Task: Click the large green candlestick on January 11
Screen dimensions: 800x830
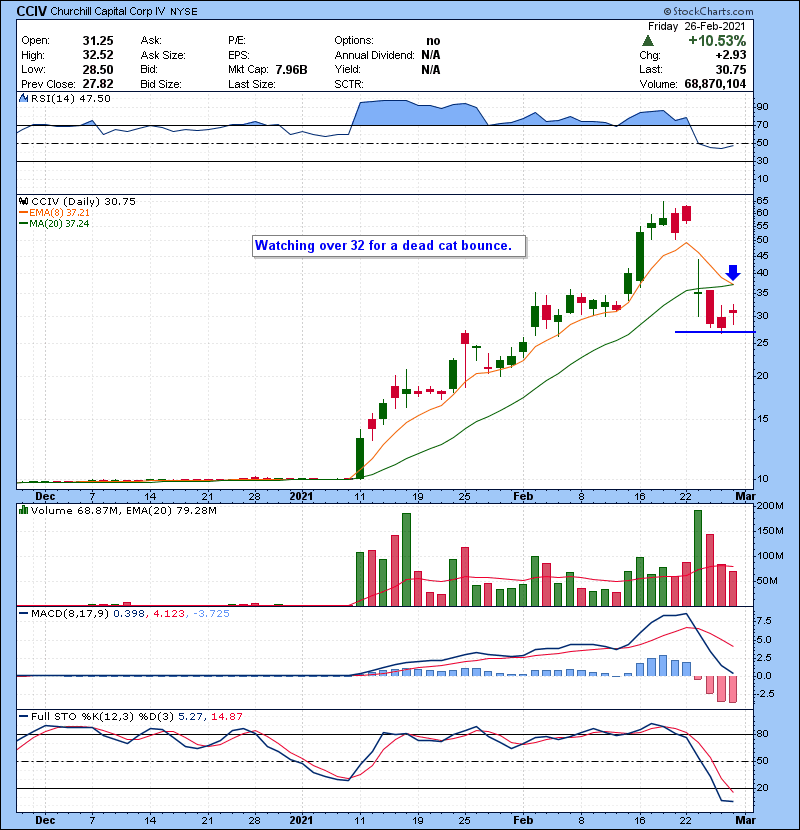Action: tap(360, 458)
